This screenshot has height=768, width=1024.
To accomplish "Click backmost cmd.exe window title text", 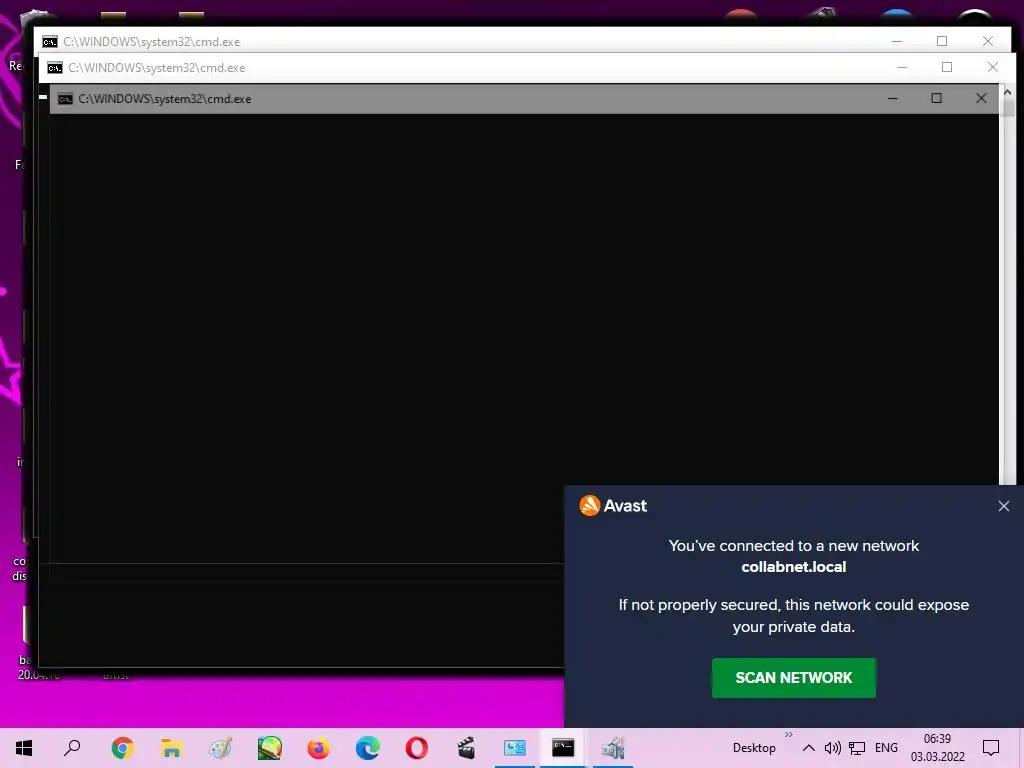I will 152,42.
